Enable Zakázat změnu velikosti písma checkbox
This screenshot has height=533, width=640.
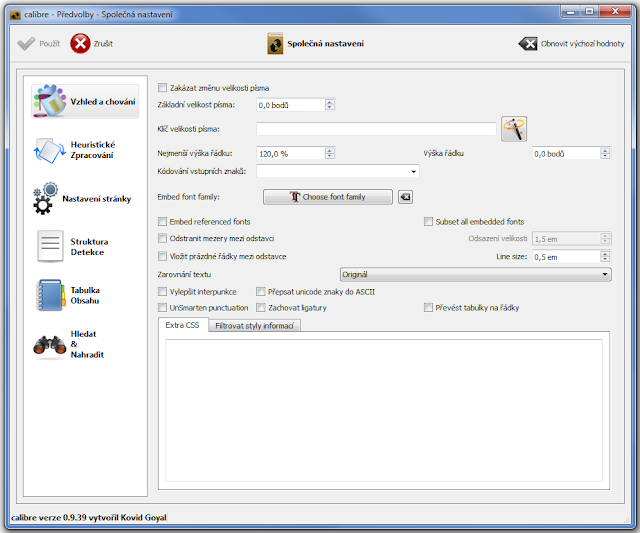[162, 88]
